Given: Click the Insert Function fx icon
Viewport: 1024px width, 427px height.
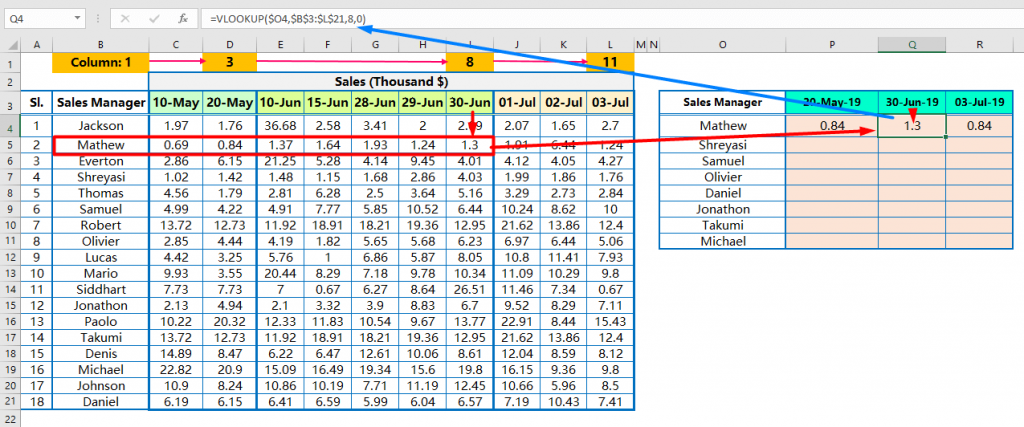Looking at the screenshot, I should pos(184,19).
